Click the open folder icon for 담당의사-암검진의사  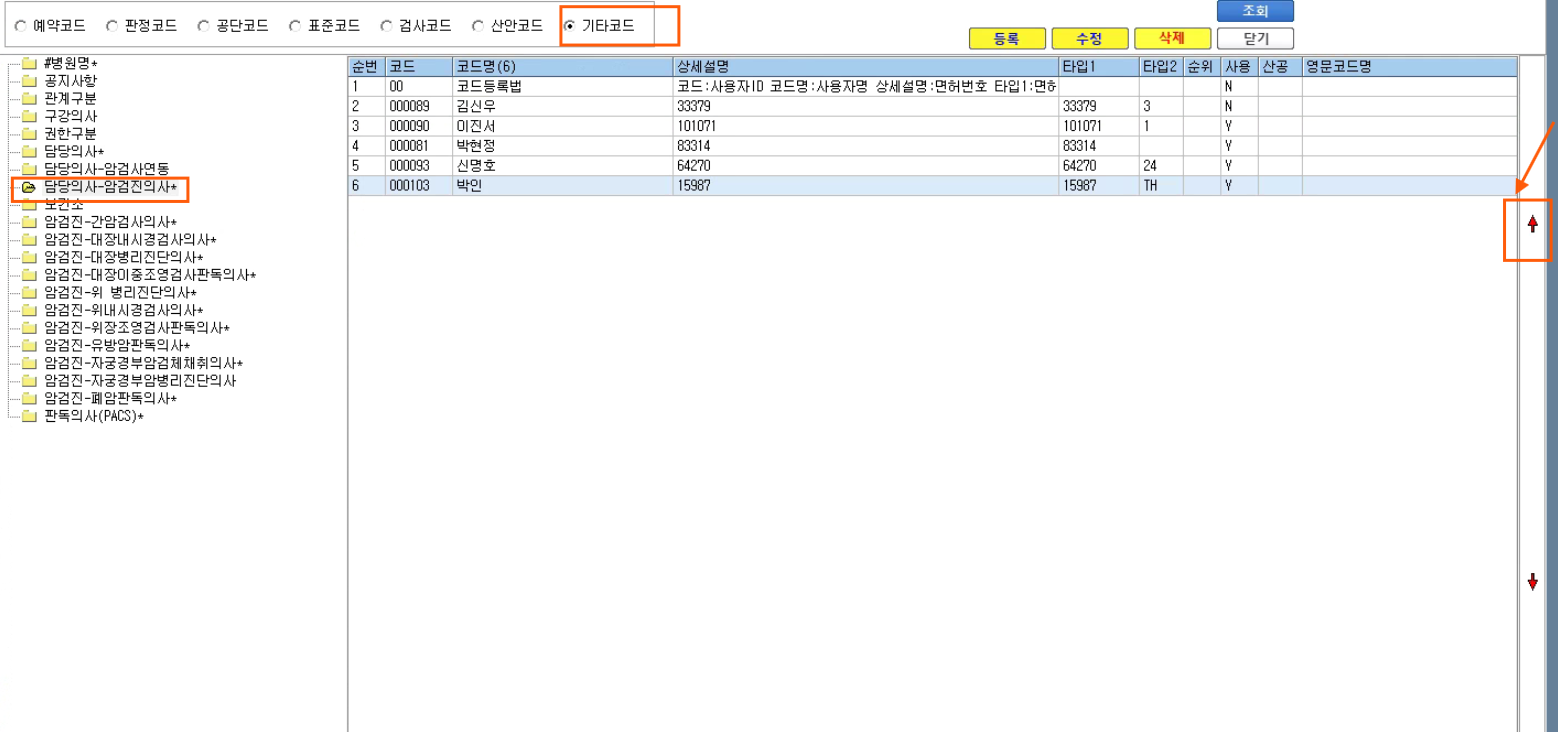tap(28, 187)
